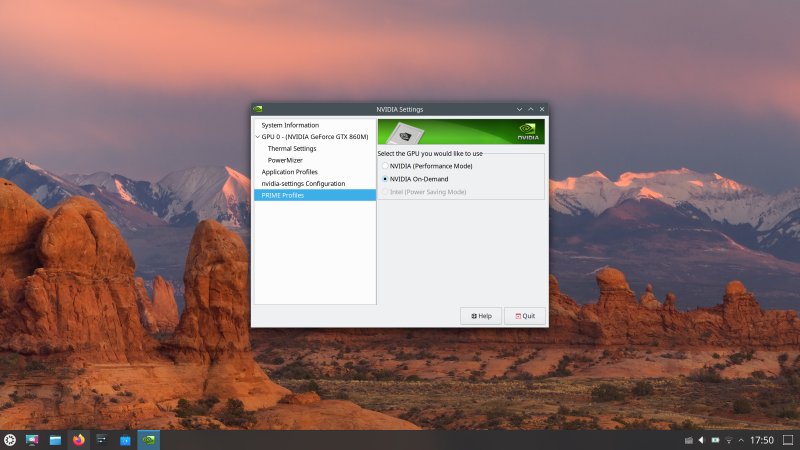Screen dimensions: 800x450
Task: Collapse the GPU 0 tree node arrow
Action: click(258, 137)
